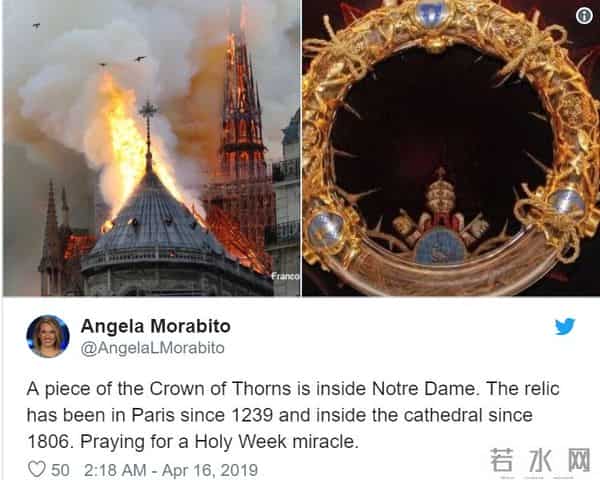Open the @AngelaLMorabito handle link
The width and height of the screenshot is (600, 480).
153,348
